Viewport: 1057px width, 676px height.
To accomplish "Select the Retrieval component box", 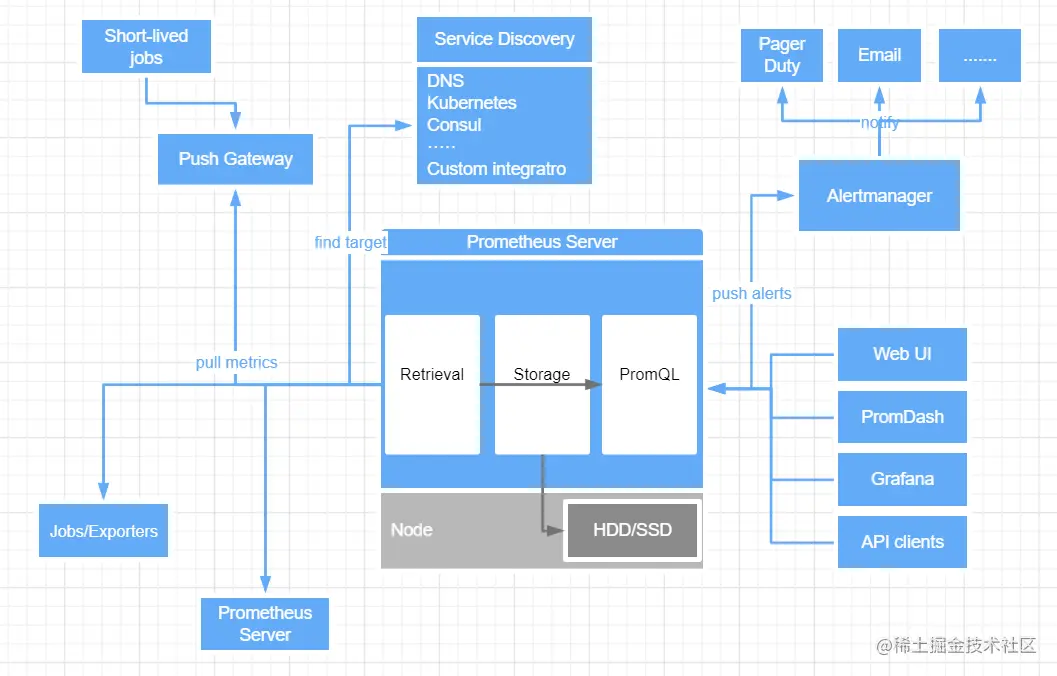I will [432, 385].
